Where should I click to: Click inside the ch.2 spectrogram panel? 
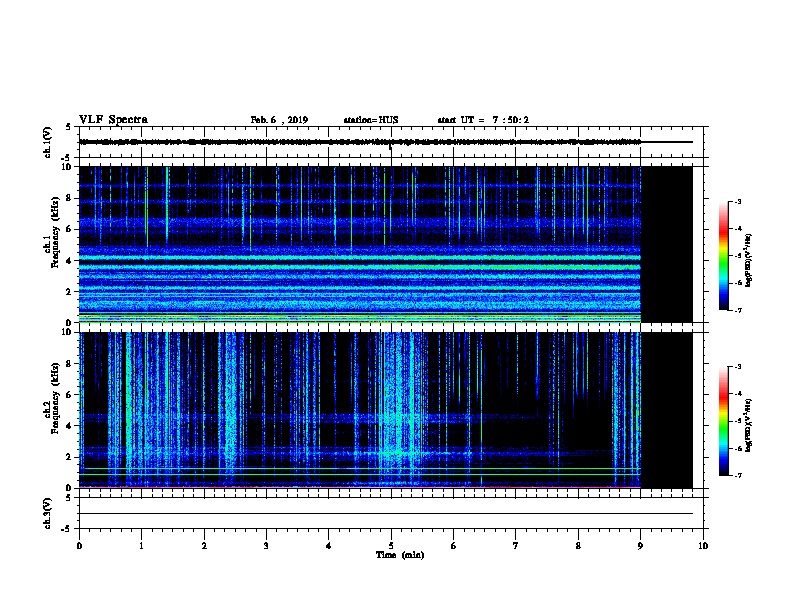pyautogui.click(x=360, y=410)
